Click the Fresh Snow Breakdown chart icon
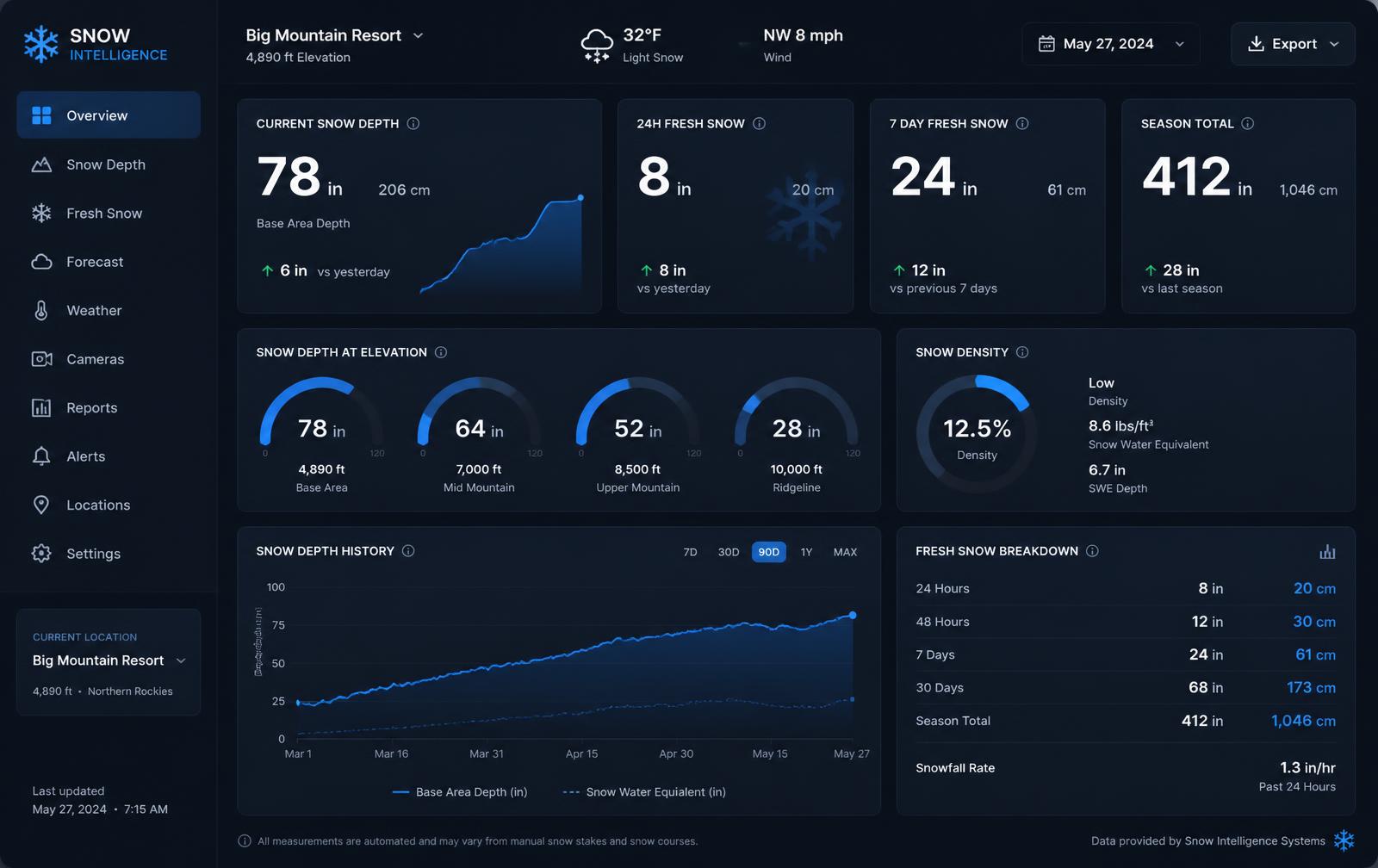Viewport: 1378px width, 868px height. [x=1327, y=551]
